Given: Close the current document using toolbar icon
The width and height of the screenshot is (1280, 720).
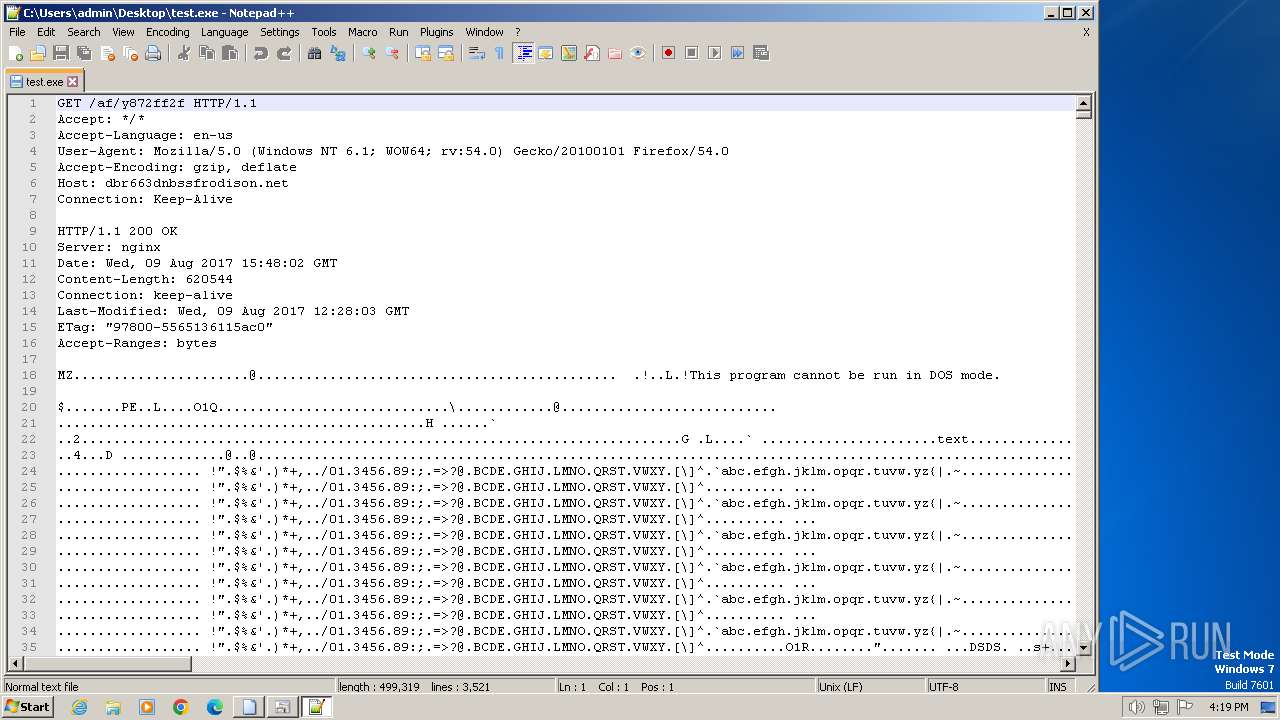Looking at the screenshot, I should (x=107, y=53).
